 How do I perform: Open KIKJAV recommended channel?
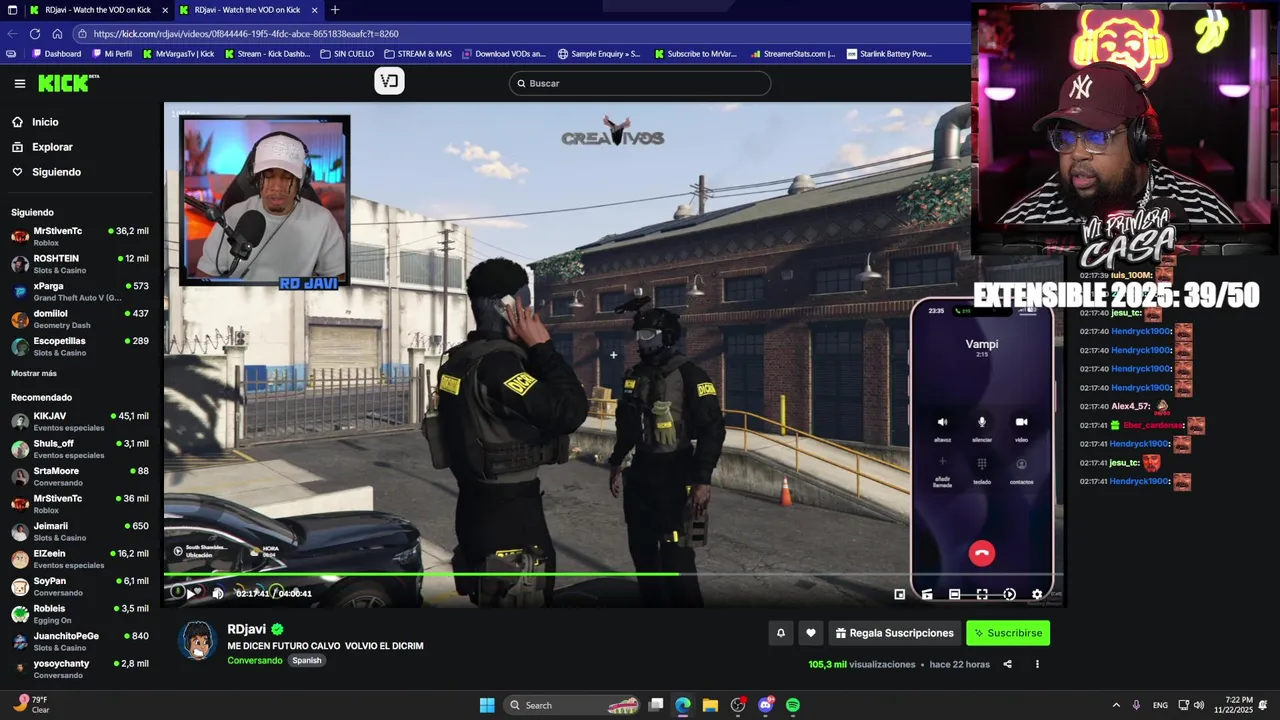pyautogui.click(x=80, y=421)
